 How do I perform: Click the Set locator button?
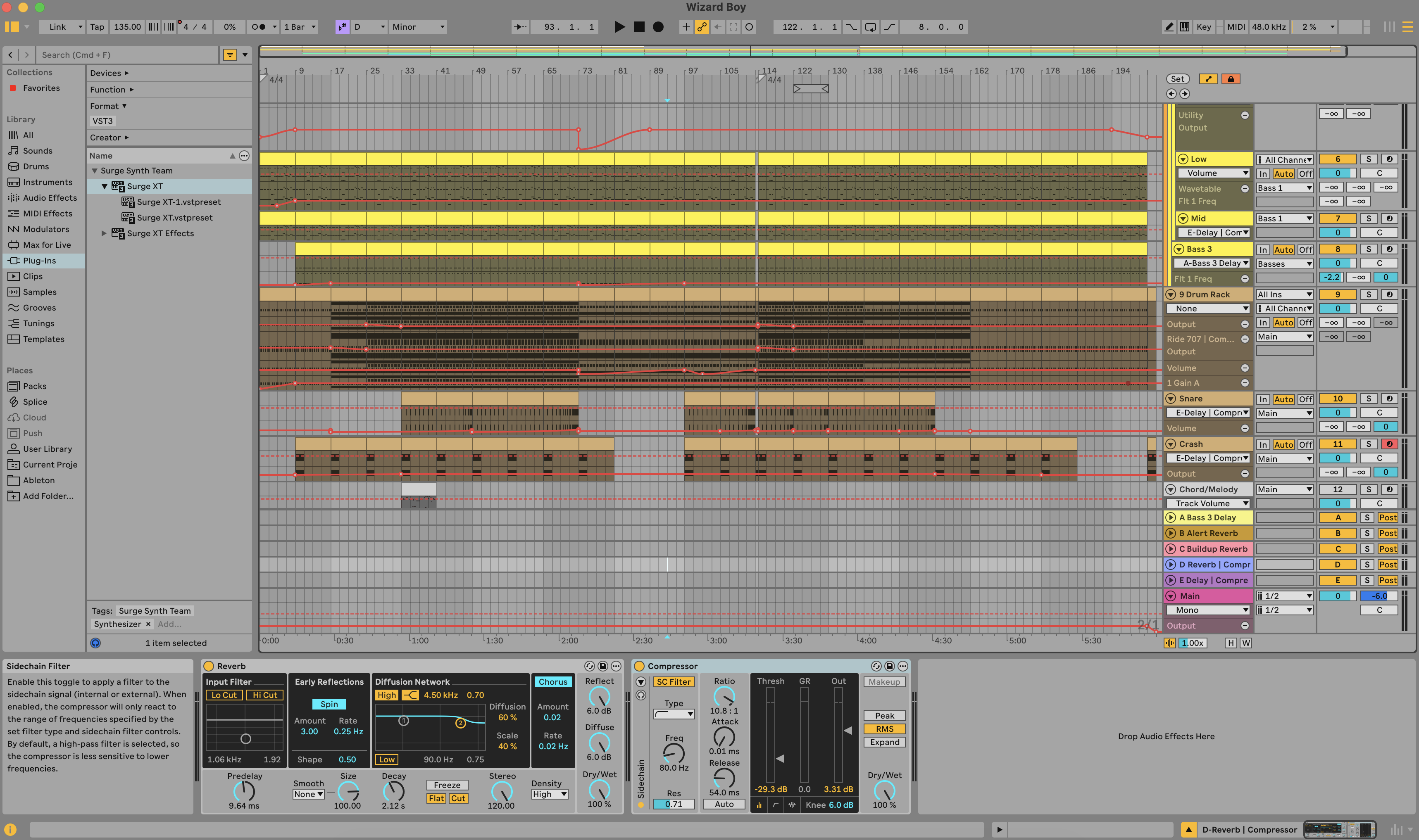[1177, 79]
